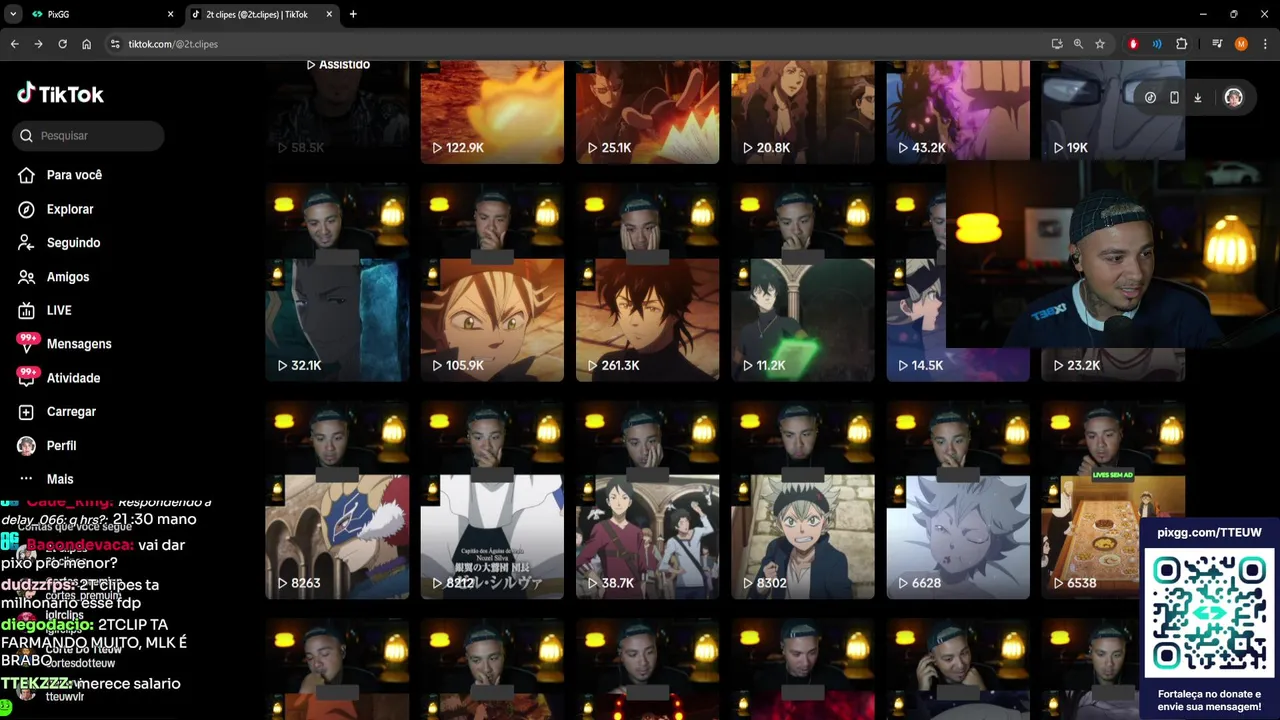Click the pixgg.com/TTEUW overlay text

pos(1209,532)
